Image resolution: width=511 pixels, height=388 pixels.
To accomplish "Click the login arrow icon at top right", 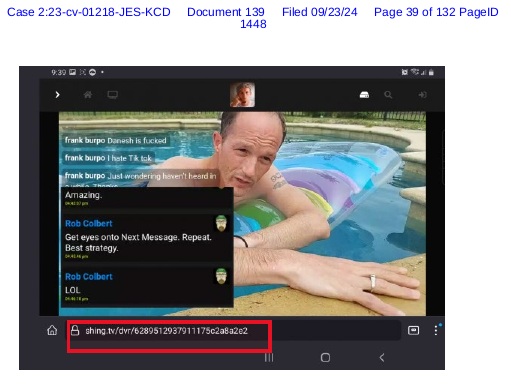I will point(422,95).
